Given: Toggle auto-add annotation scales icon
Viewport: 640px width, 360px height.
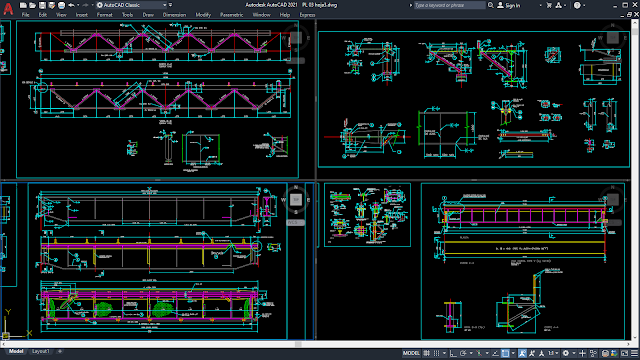Looking at the screenshot, I should pyautogui.click(x=531, y=353).
